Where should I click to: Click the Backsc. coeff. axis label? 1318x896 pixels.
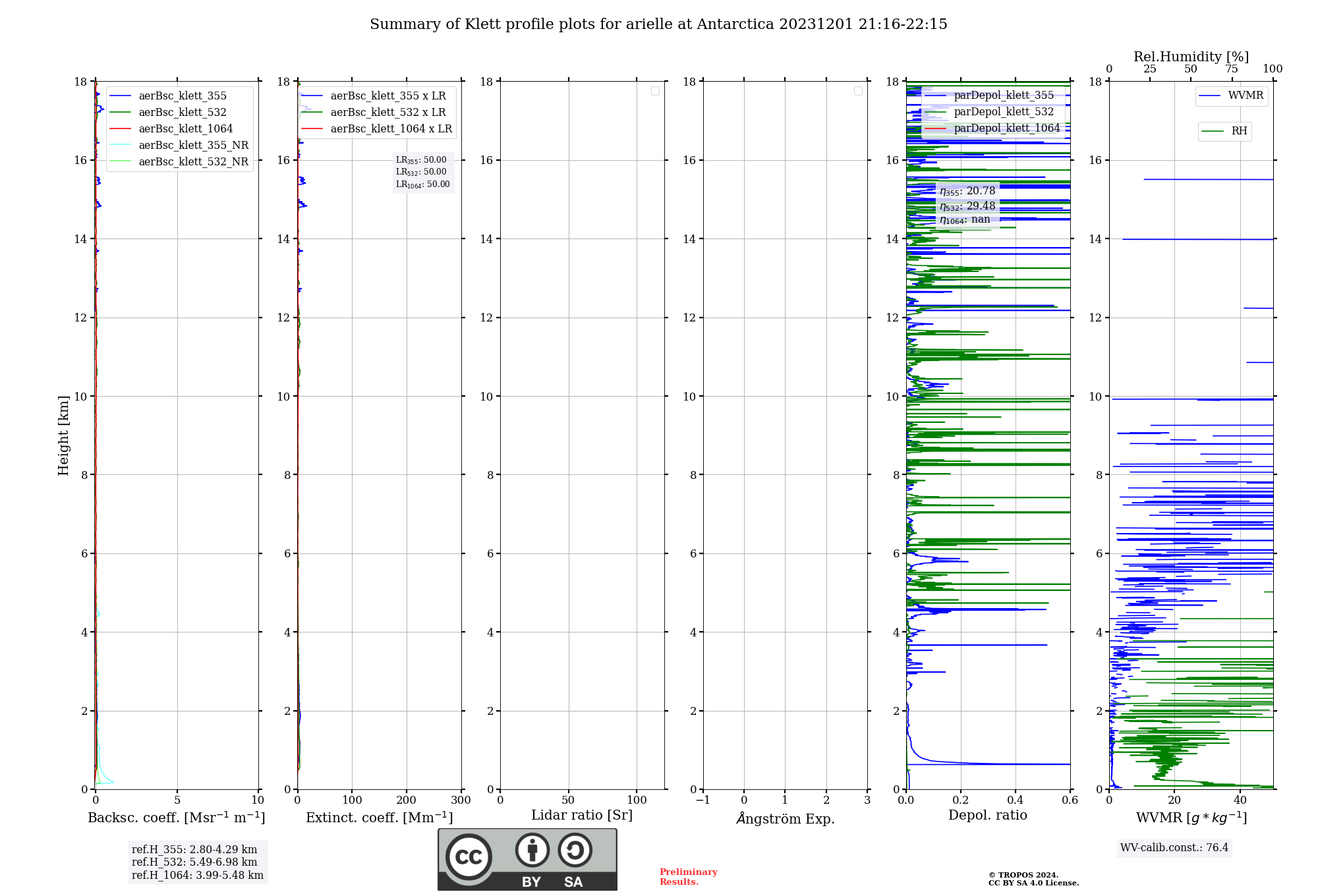click(177, 818)
